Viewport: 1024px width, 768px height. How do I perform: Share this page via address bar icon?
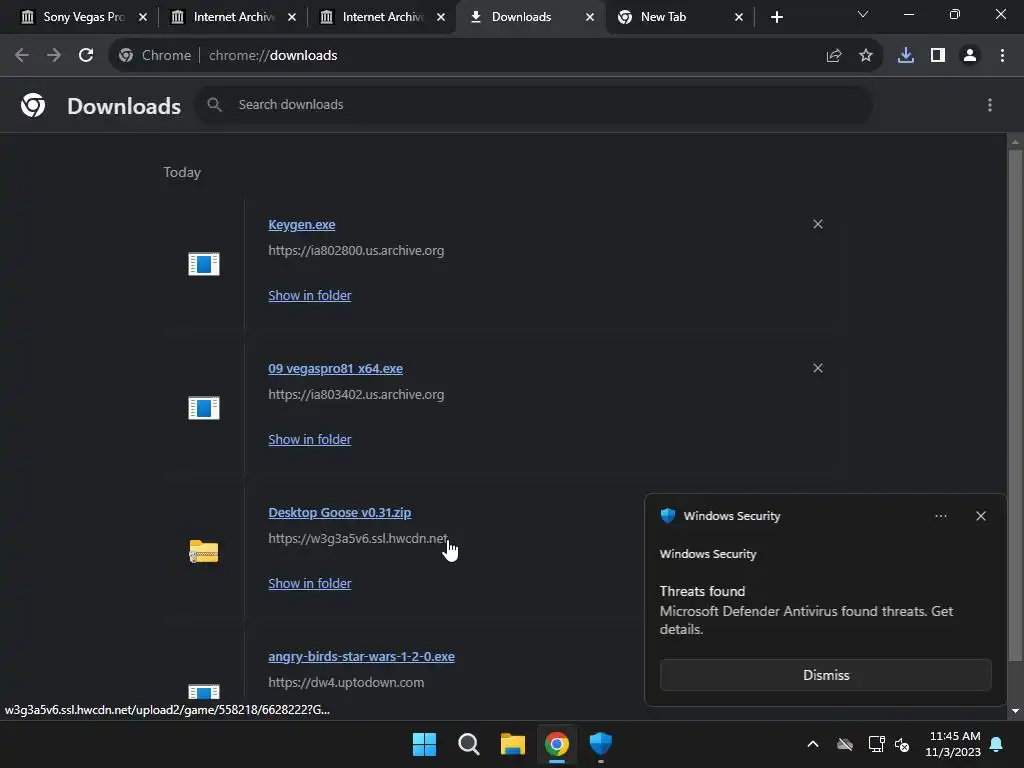click(x=833, y=56)
